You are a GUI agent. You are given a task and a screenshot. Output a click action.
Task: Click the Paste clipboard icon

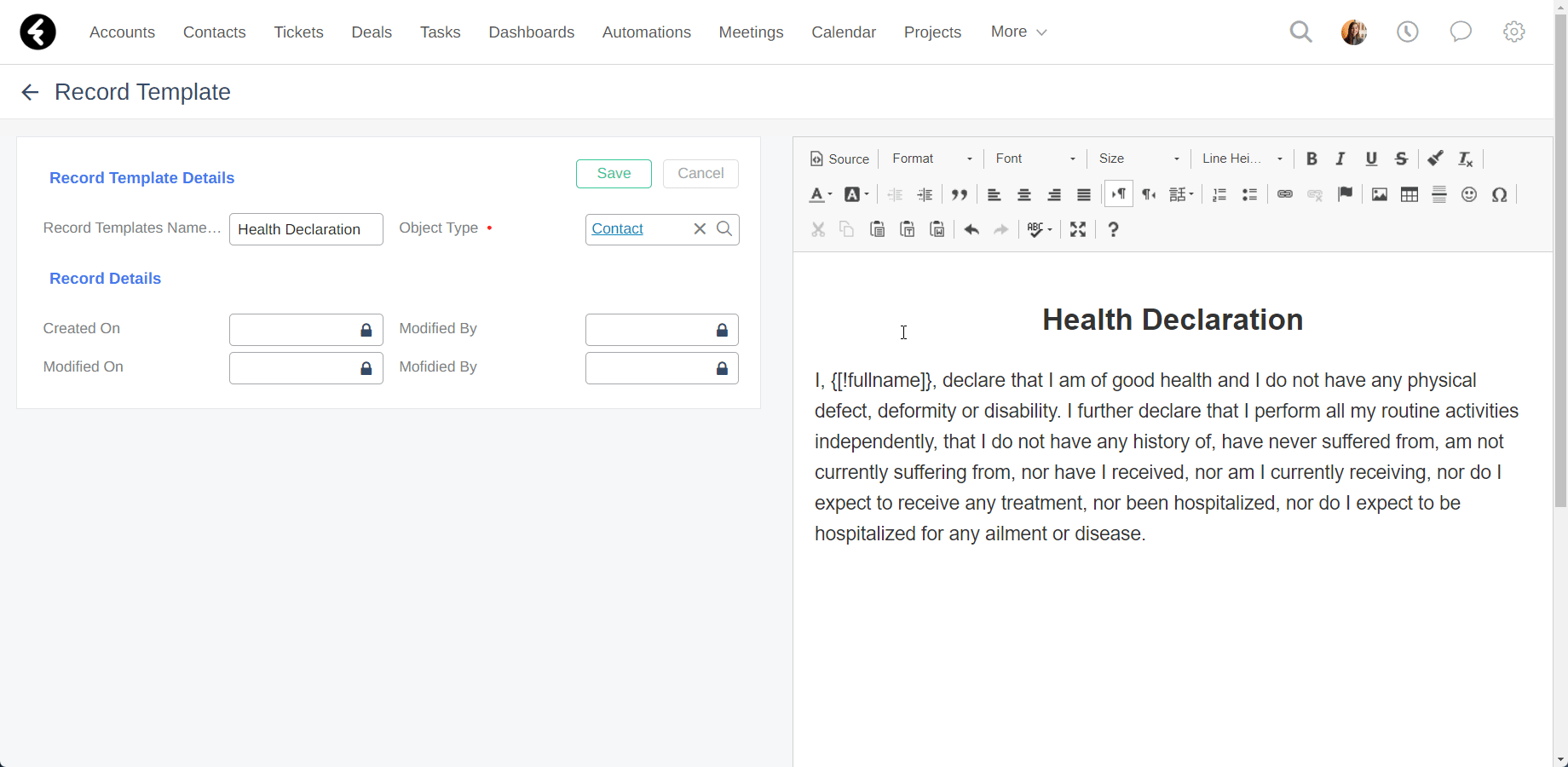[x=877, y=229]
